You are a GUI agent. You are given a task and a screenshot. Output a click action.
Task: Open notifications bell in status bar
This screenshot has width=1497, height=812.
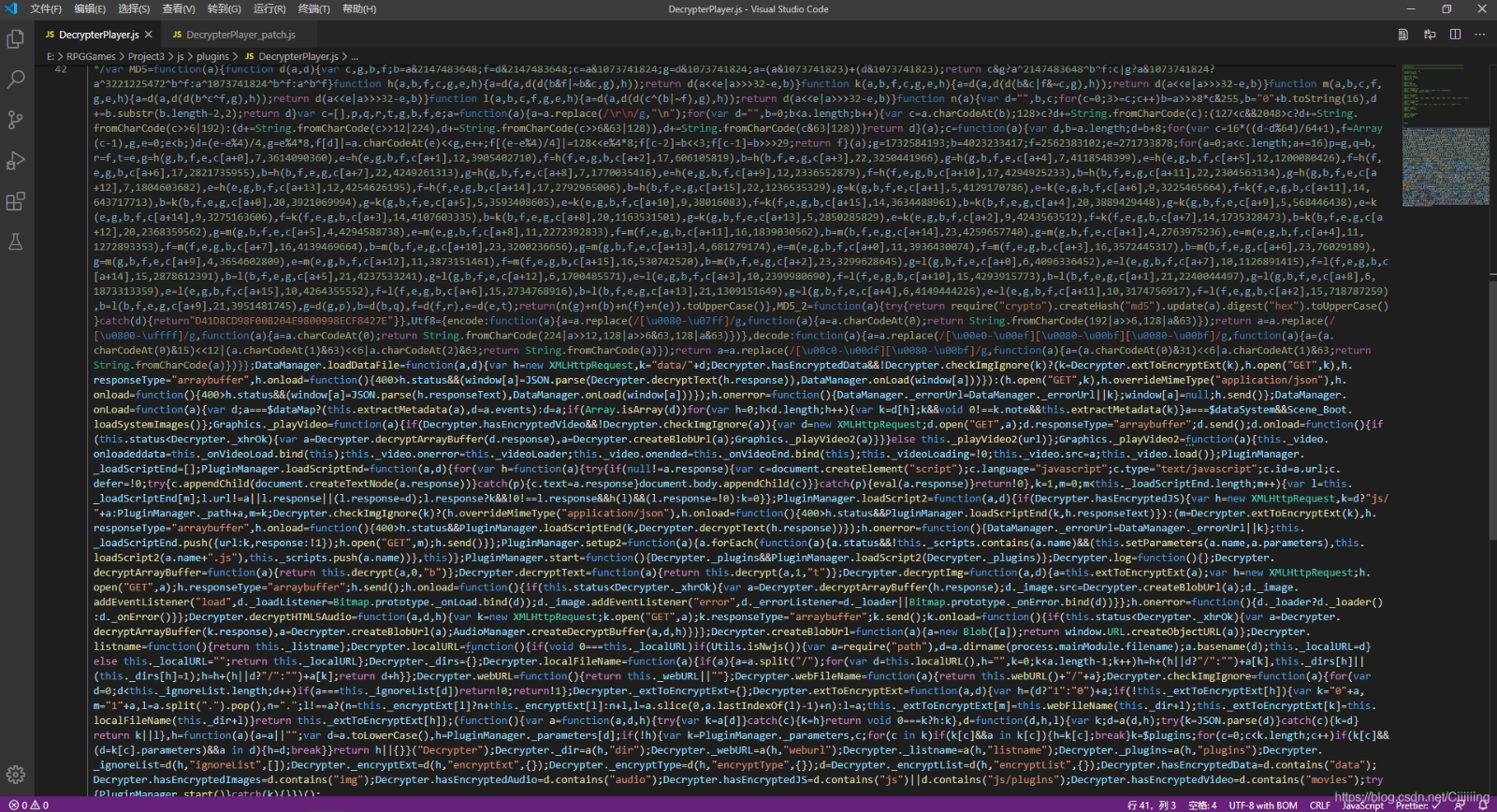(x=1483, y=805)
